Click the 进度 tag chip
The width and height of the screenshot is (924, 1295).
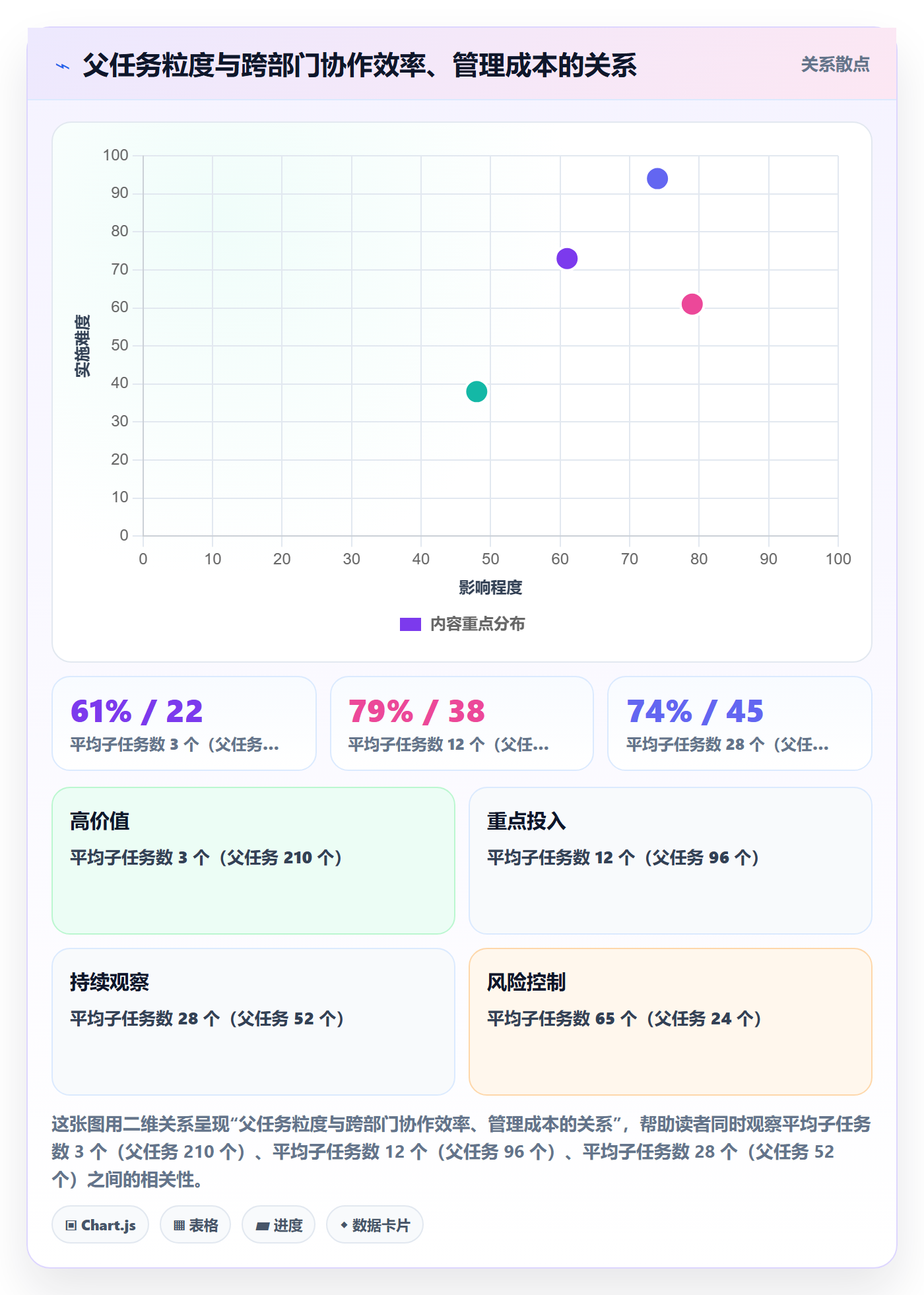click(x=279, y=1225)
